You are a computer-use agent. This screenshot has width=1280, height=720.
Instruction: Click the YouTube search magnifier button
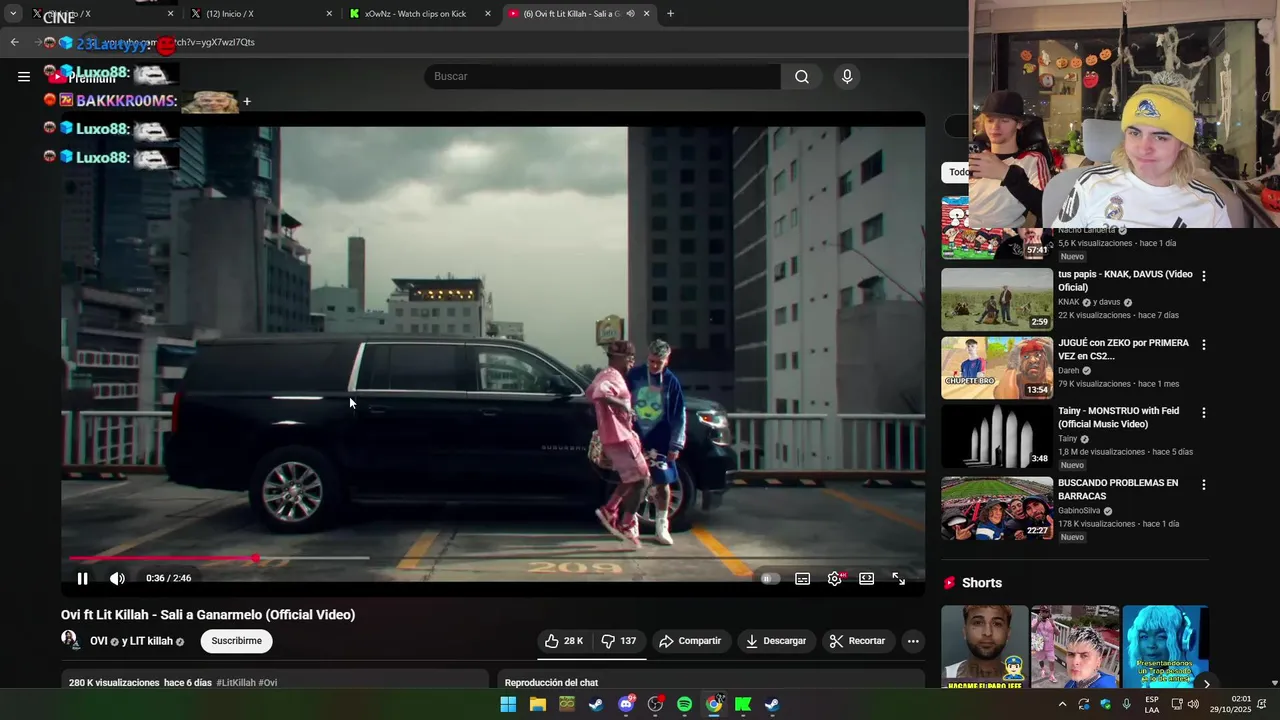[x=802, y=76]
